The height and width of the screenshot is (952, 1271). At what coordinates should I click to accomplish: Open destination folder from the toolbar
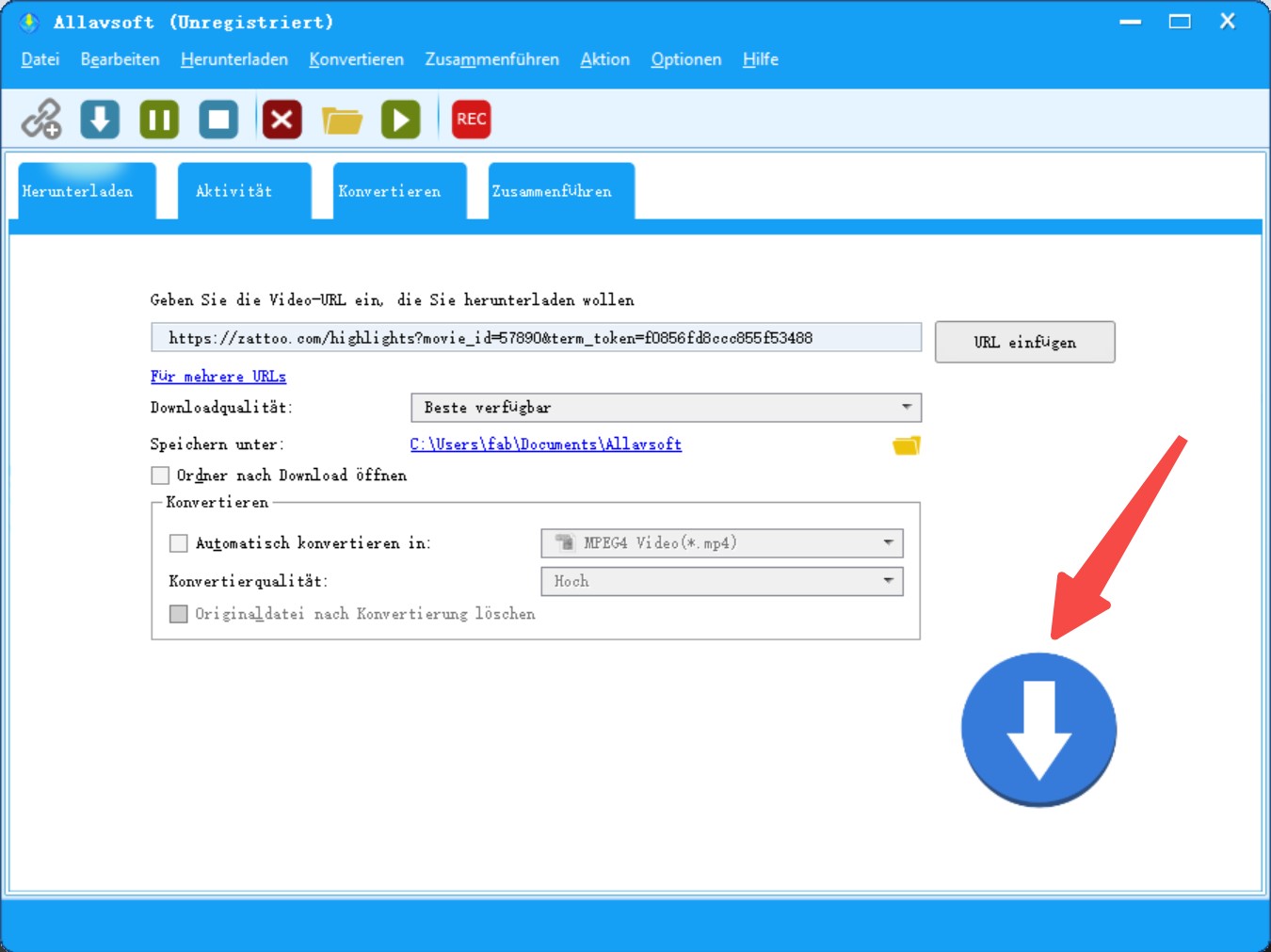tap(342, 120)
